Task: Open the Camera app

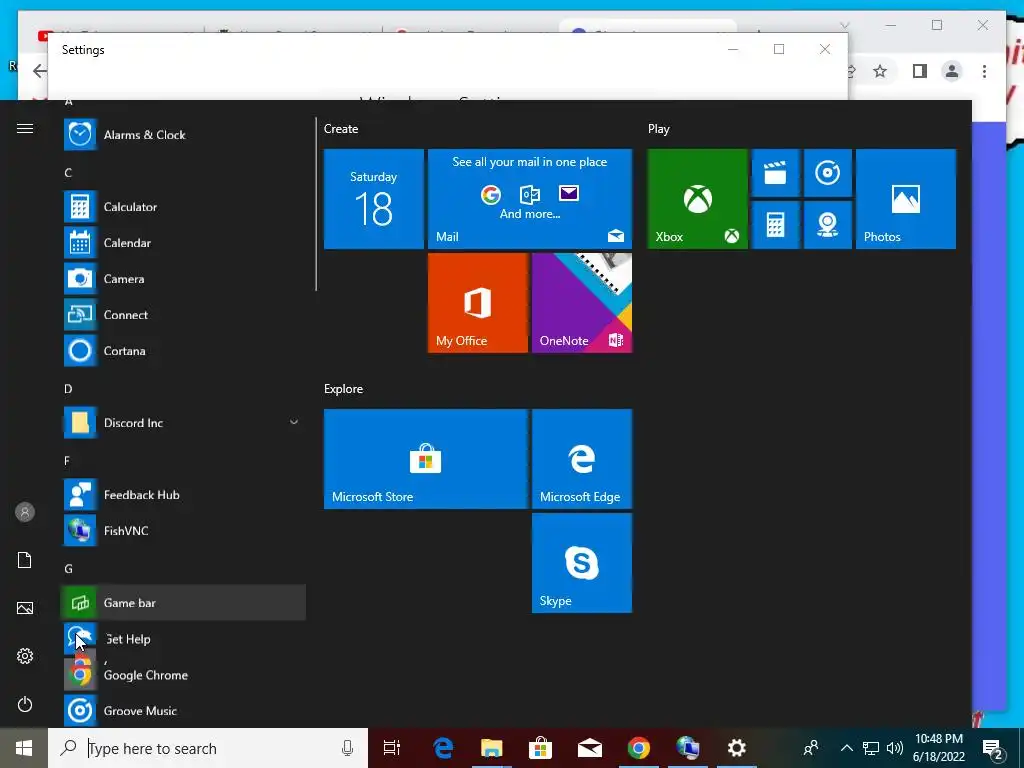Action: (183, 279)
